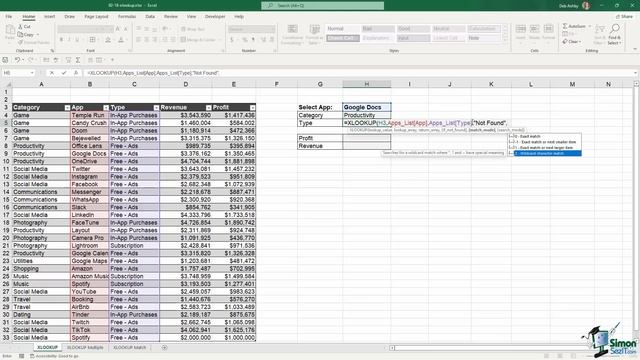This screenshot has height=360, width=640.
Task: Click the Insert cells icon
Action: [520, 29]
